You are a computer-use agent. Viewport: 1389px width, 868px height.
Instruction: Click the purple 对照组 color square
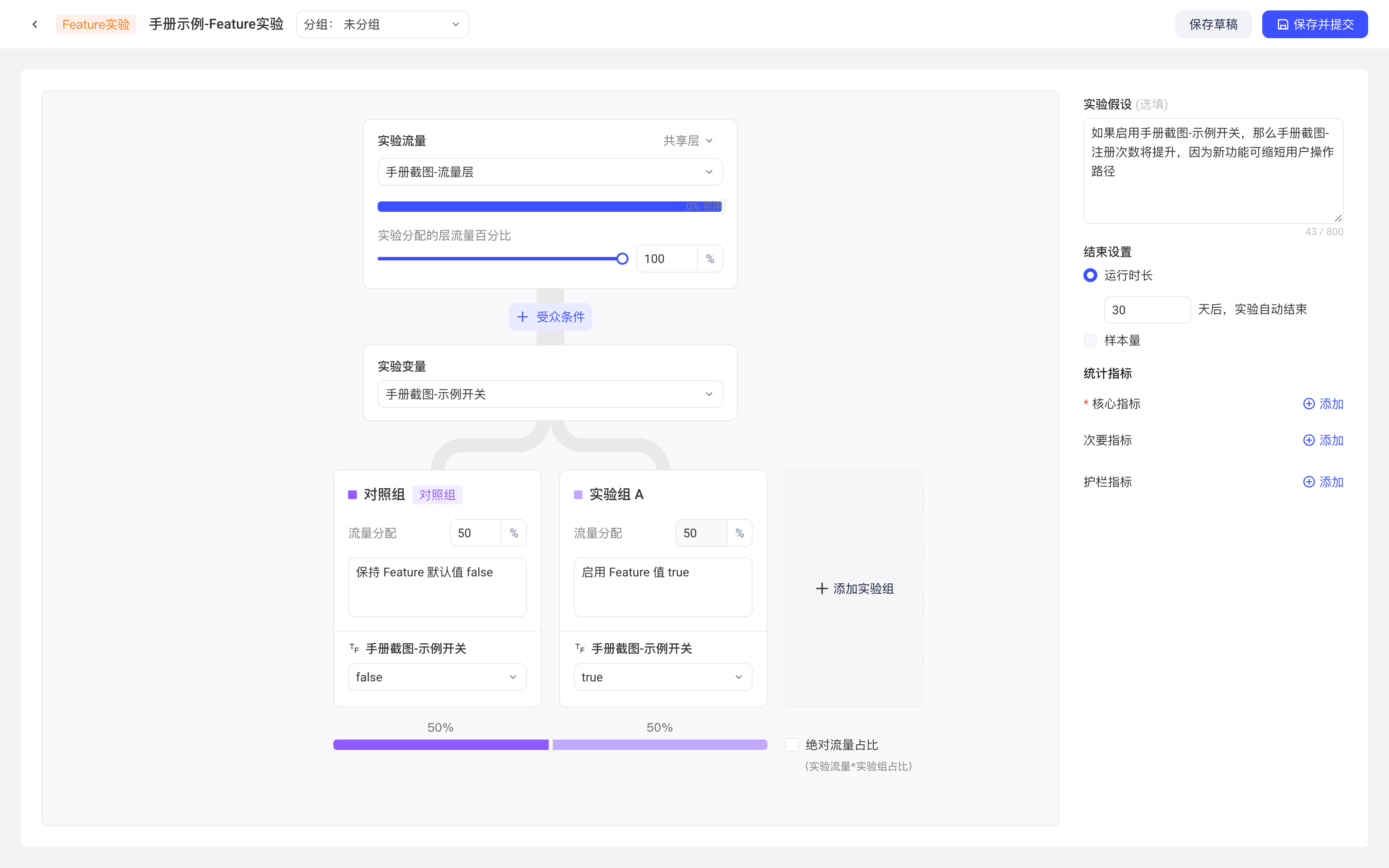click(352, 494)
